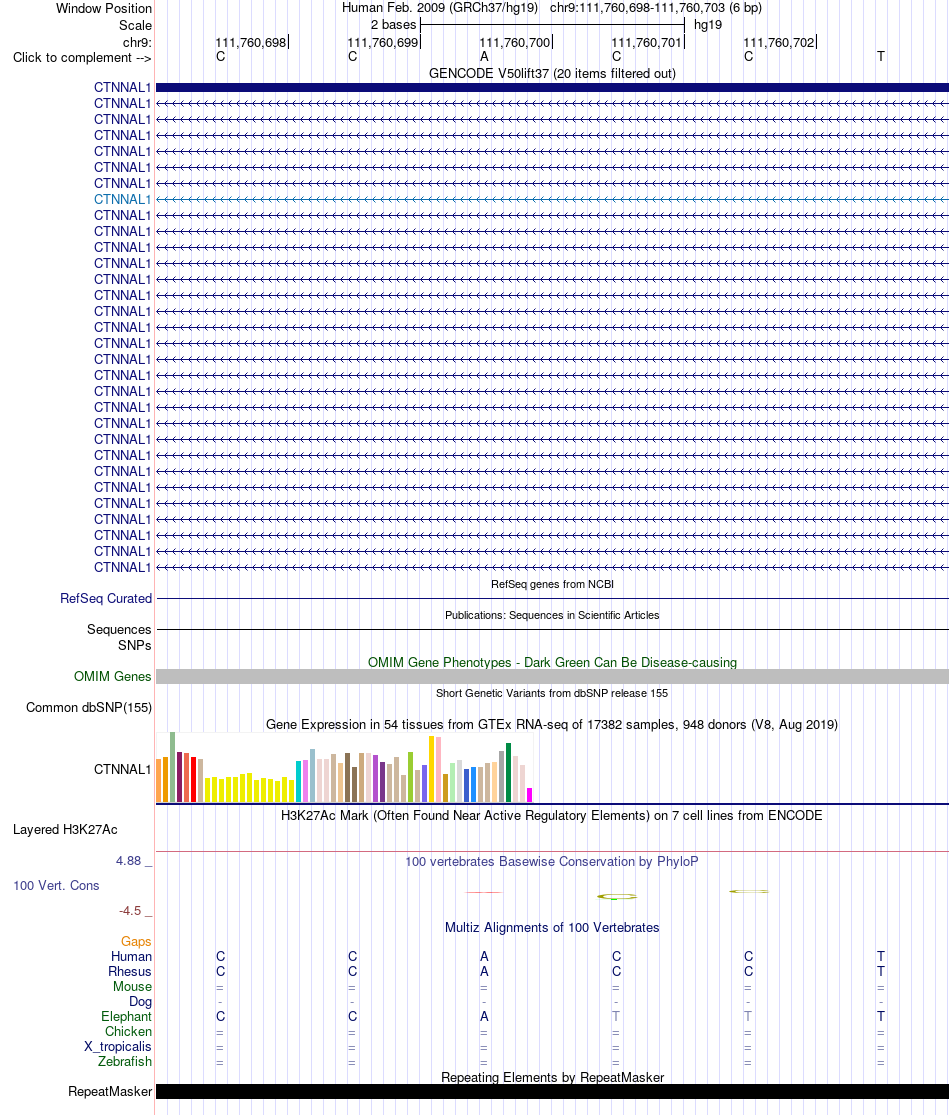This screenshot has width=950, height=1115.
Task: Click the dark green GTEx expression bar
Action: coord(508,772)
